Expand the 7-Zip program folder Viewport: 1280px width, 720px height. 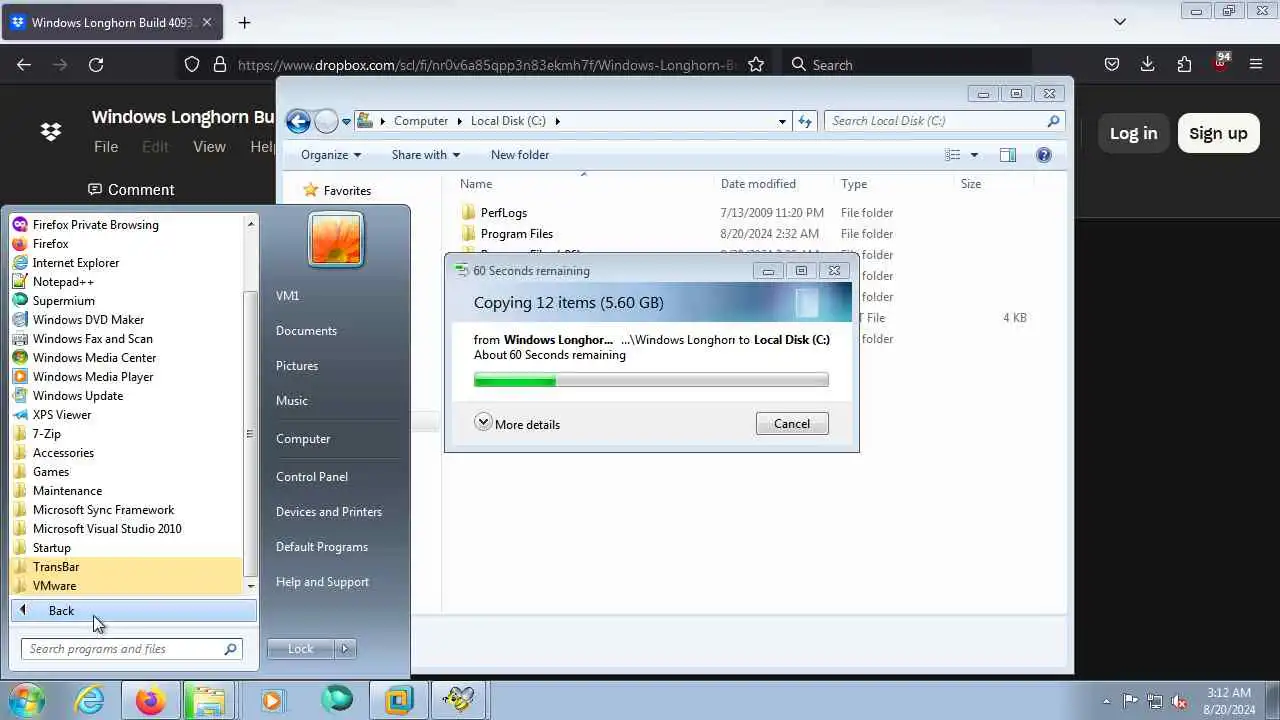[47, 434]
